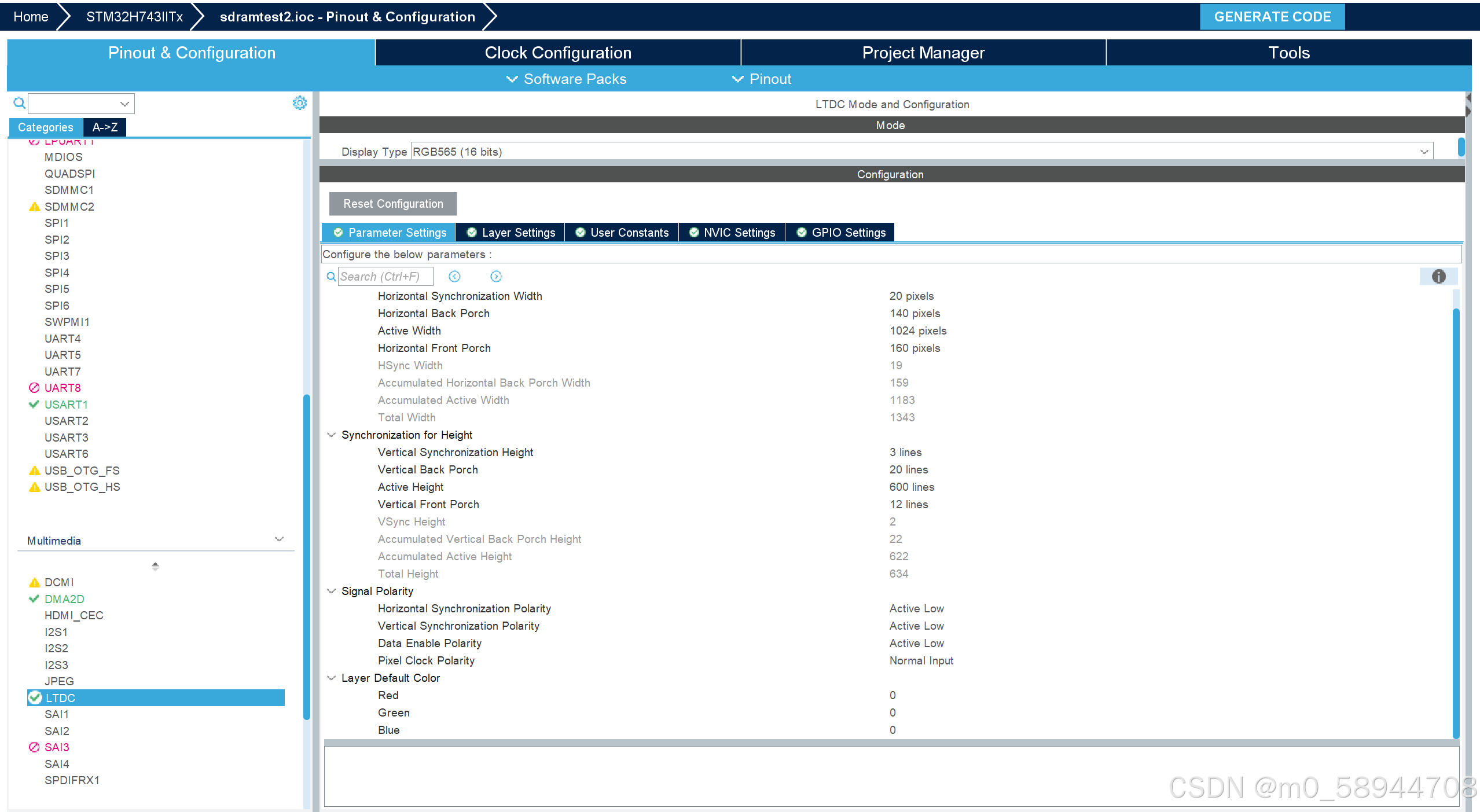Collapse the Signal Polarity group

click(x=332, y=591)
